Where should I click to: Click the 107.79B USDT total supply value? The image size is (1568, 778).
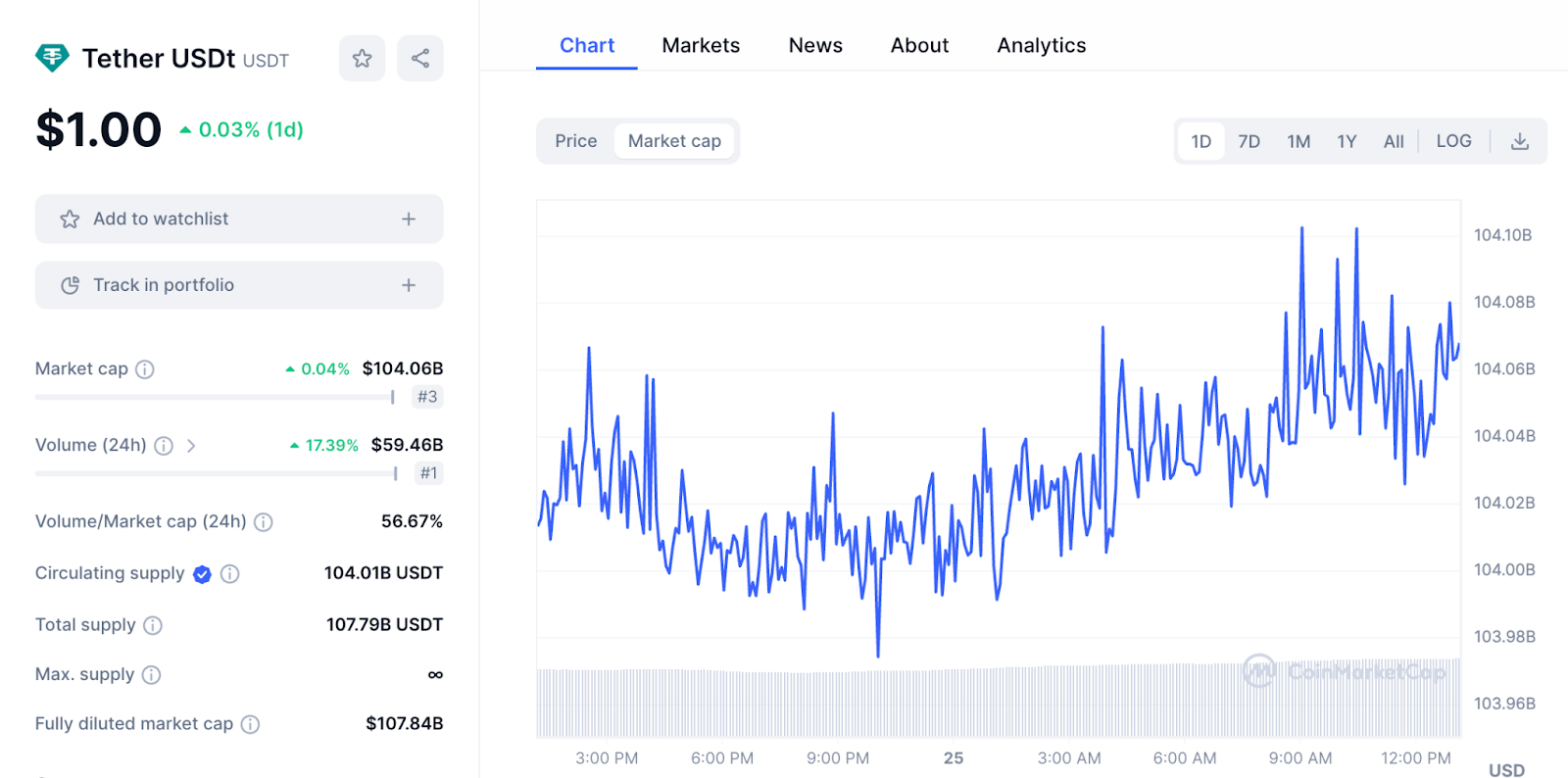point(384,625)
